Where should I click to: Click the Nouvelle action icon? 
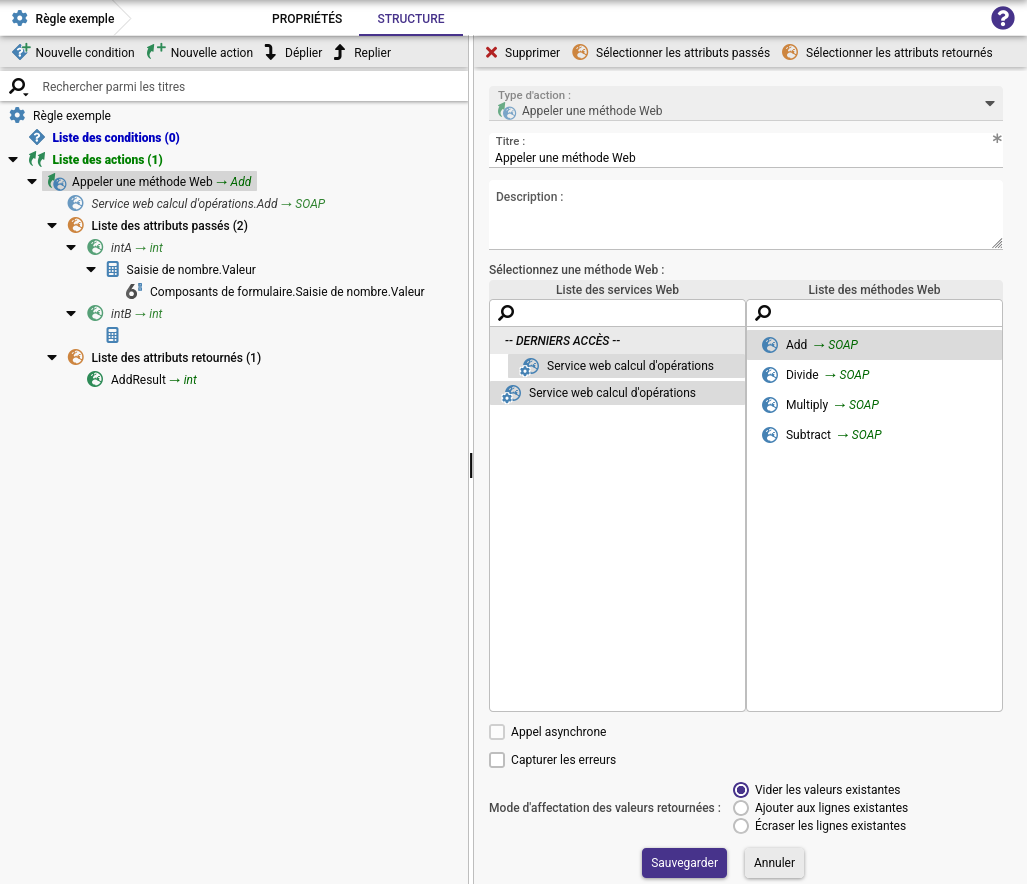[156, 52]
